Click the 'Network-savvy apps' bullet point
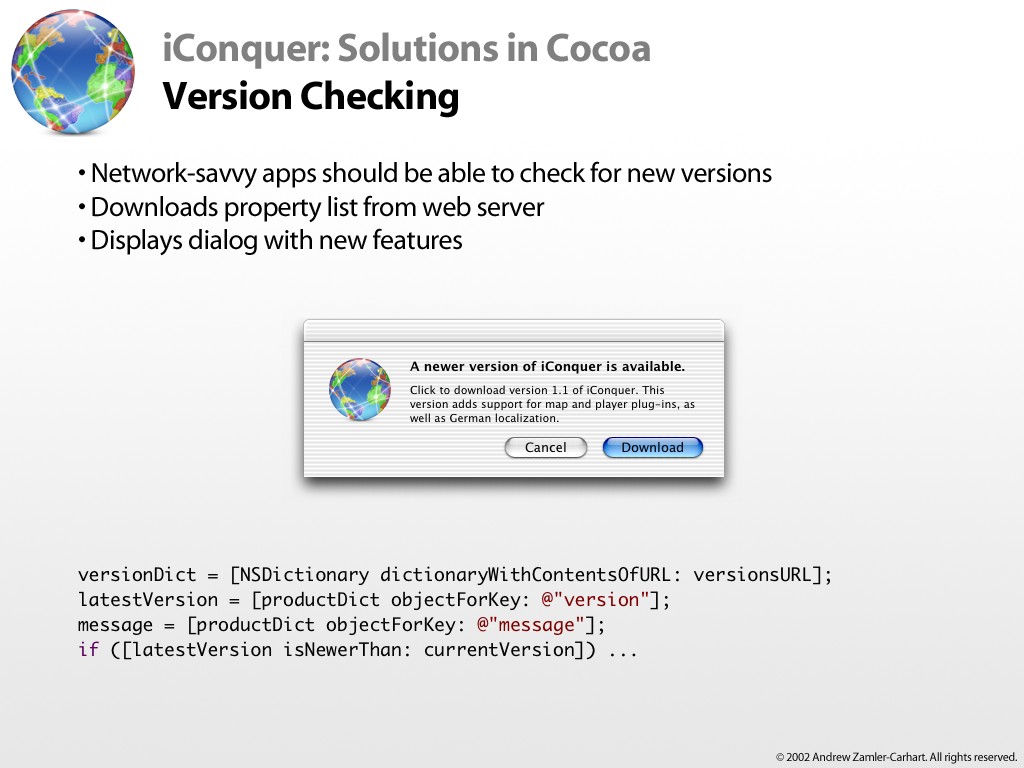The height and width of the screenshot is (768, 1024). (x=425, y=173)
